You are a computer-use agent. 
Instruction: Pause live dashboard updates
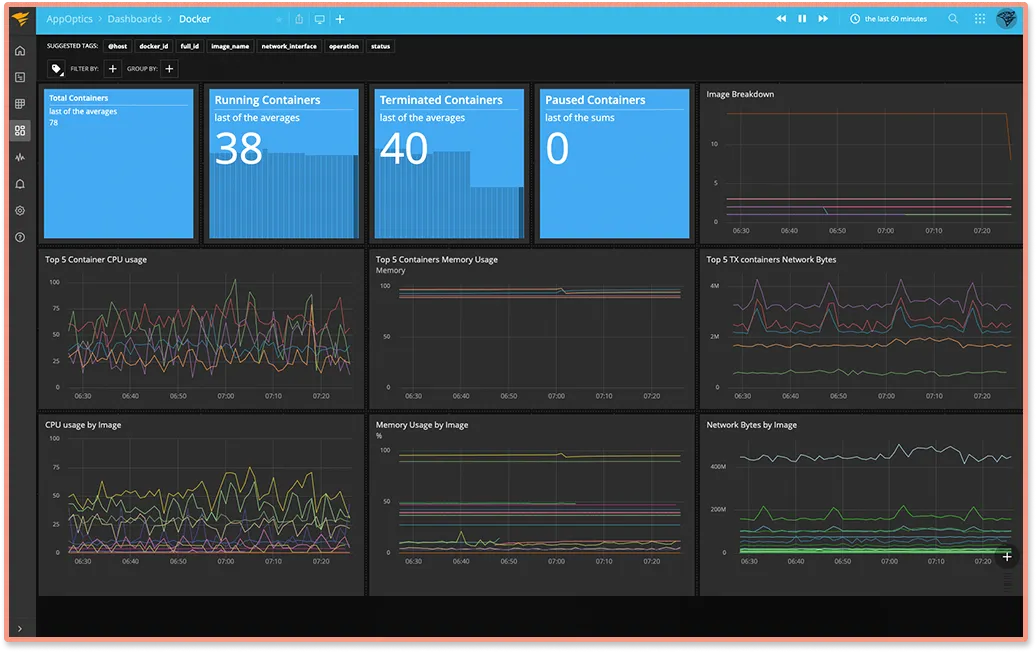point(802,18)
